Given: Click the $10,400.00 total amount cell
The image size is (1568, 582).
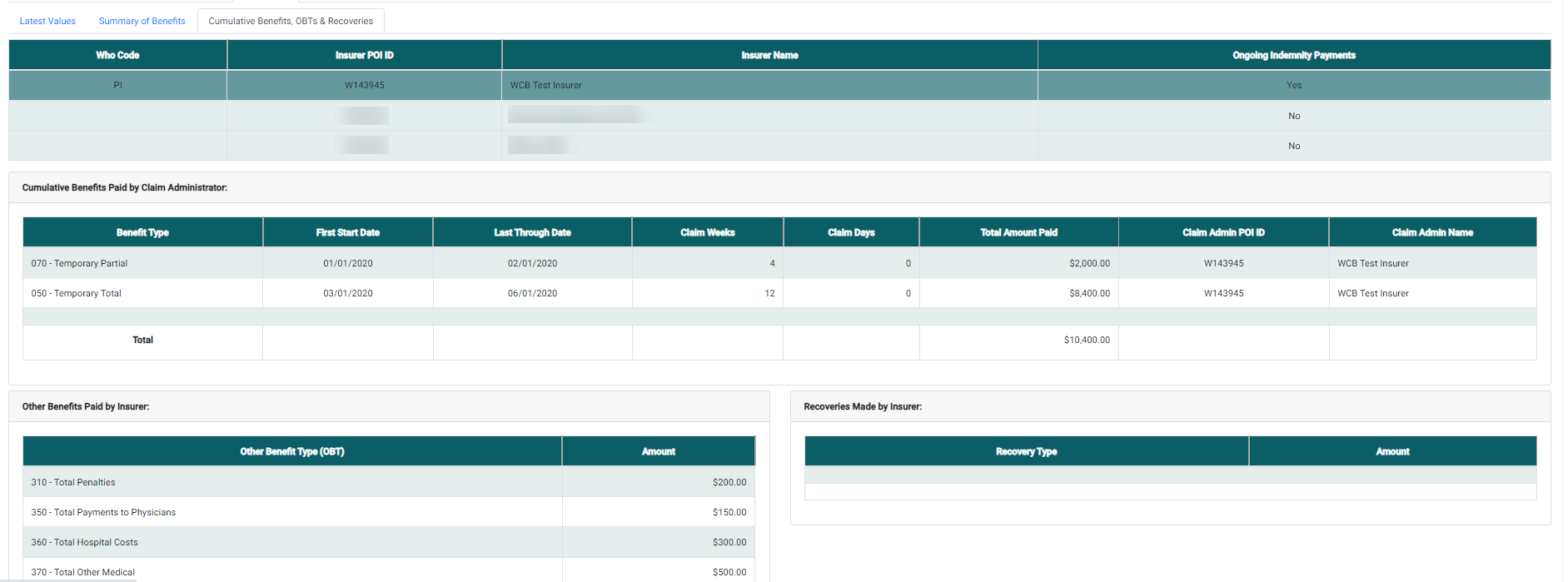Looking at the screenshot, I should [1086, 340].
